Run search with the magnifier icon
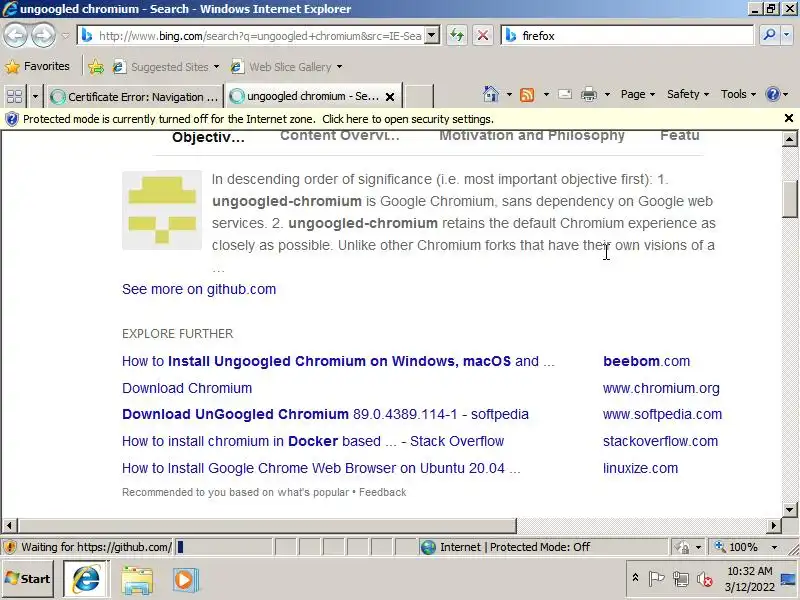Viewport: 800px width, 600px height. pos(768,35)
